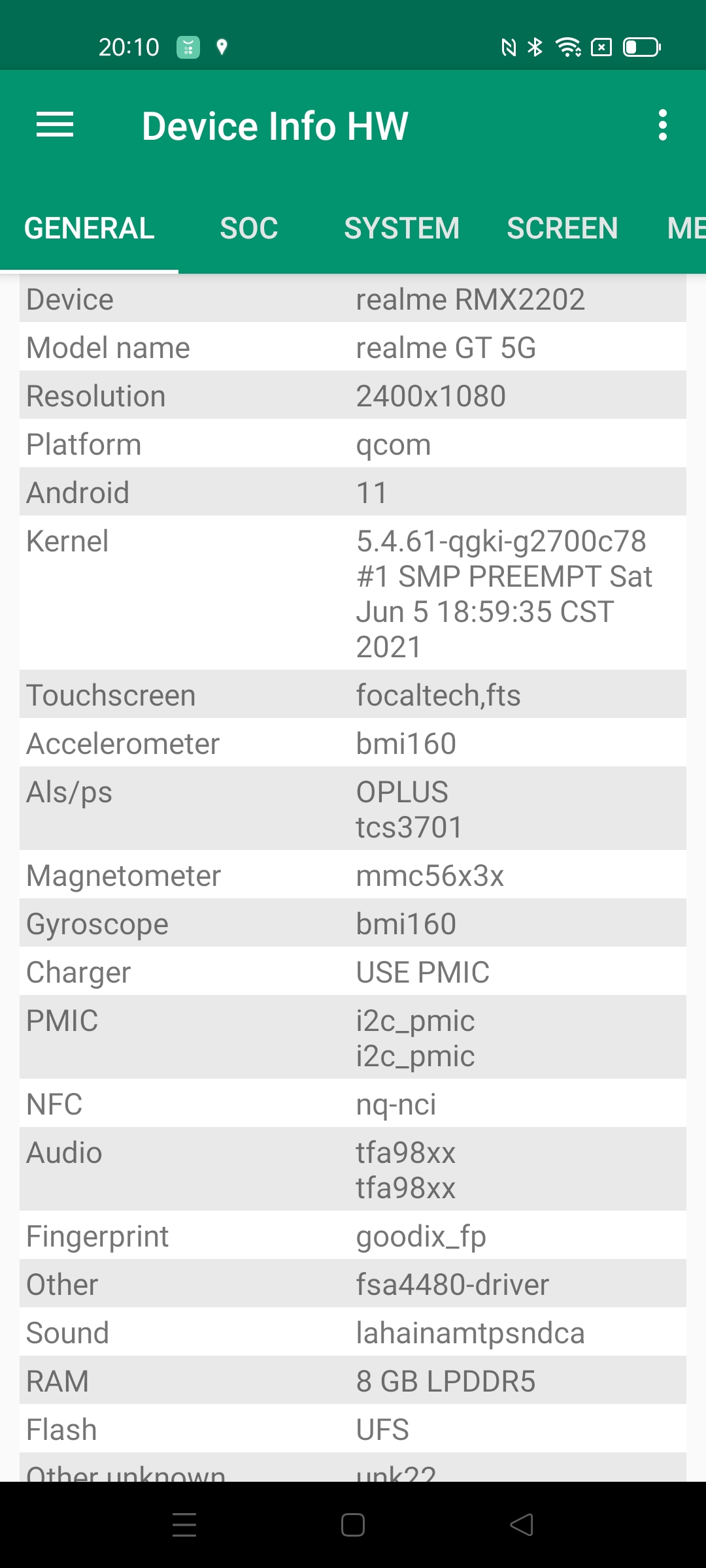706x1568 pixels.
Task: Tap the Touchscreen focaltech,fts entry
Action: point(438,695)
